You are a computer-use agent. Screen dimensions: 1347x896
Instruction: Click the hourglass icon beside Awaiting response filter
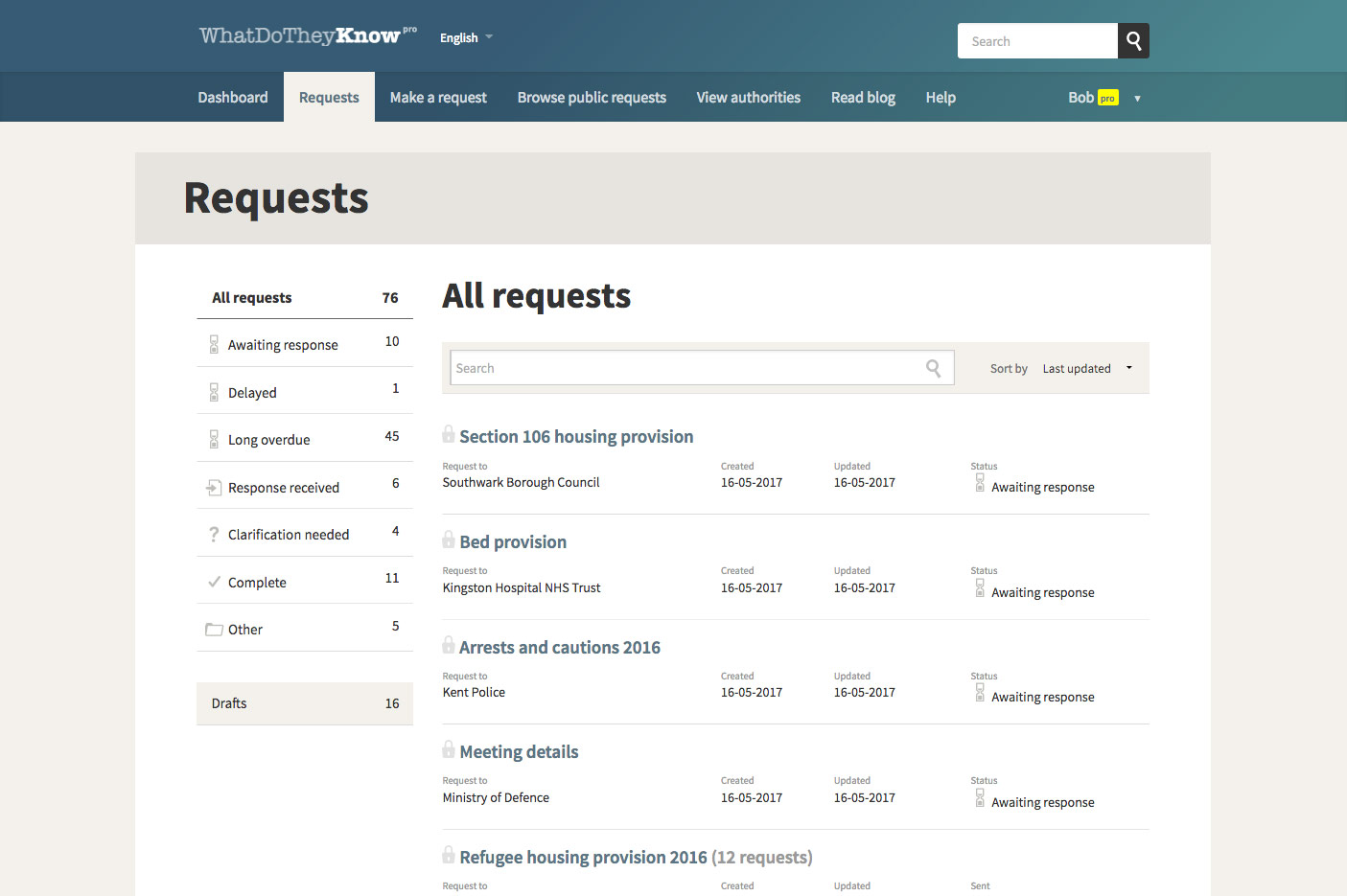coord(214,345)
